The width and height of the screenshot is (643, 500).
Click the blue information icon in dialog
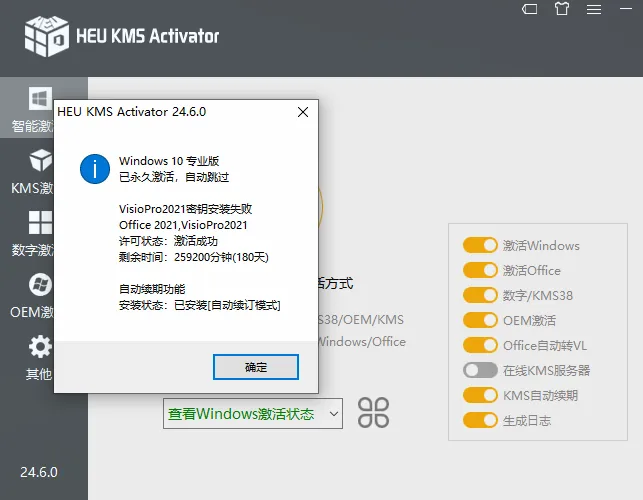[x=95, y=169]
